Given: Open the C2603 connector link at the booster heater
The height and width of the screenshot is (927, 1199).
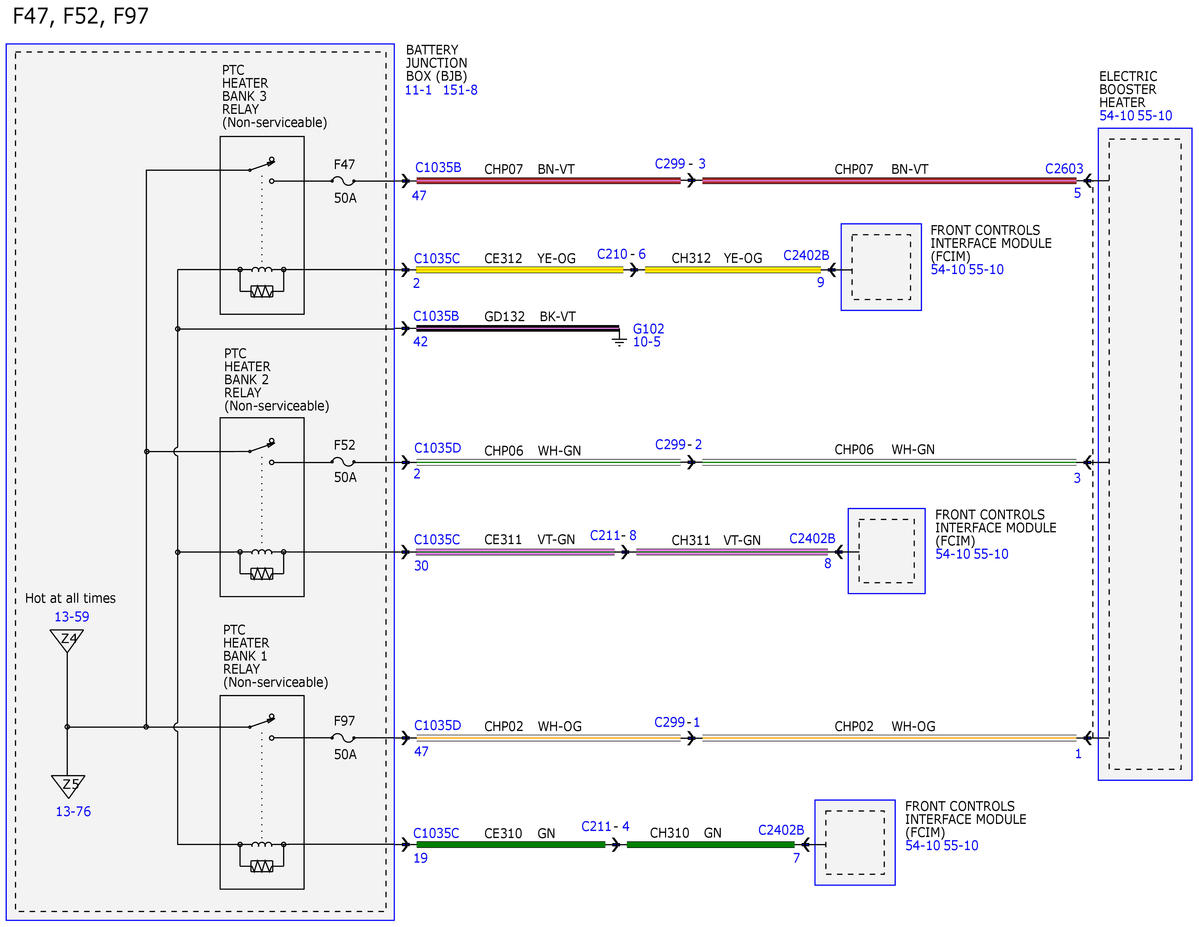Looking at the screenshot, I should coord(1064,169).
